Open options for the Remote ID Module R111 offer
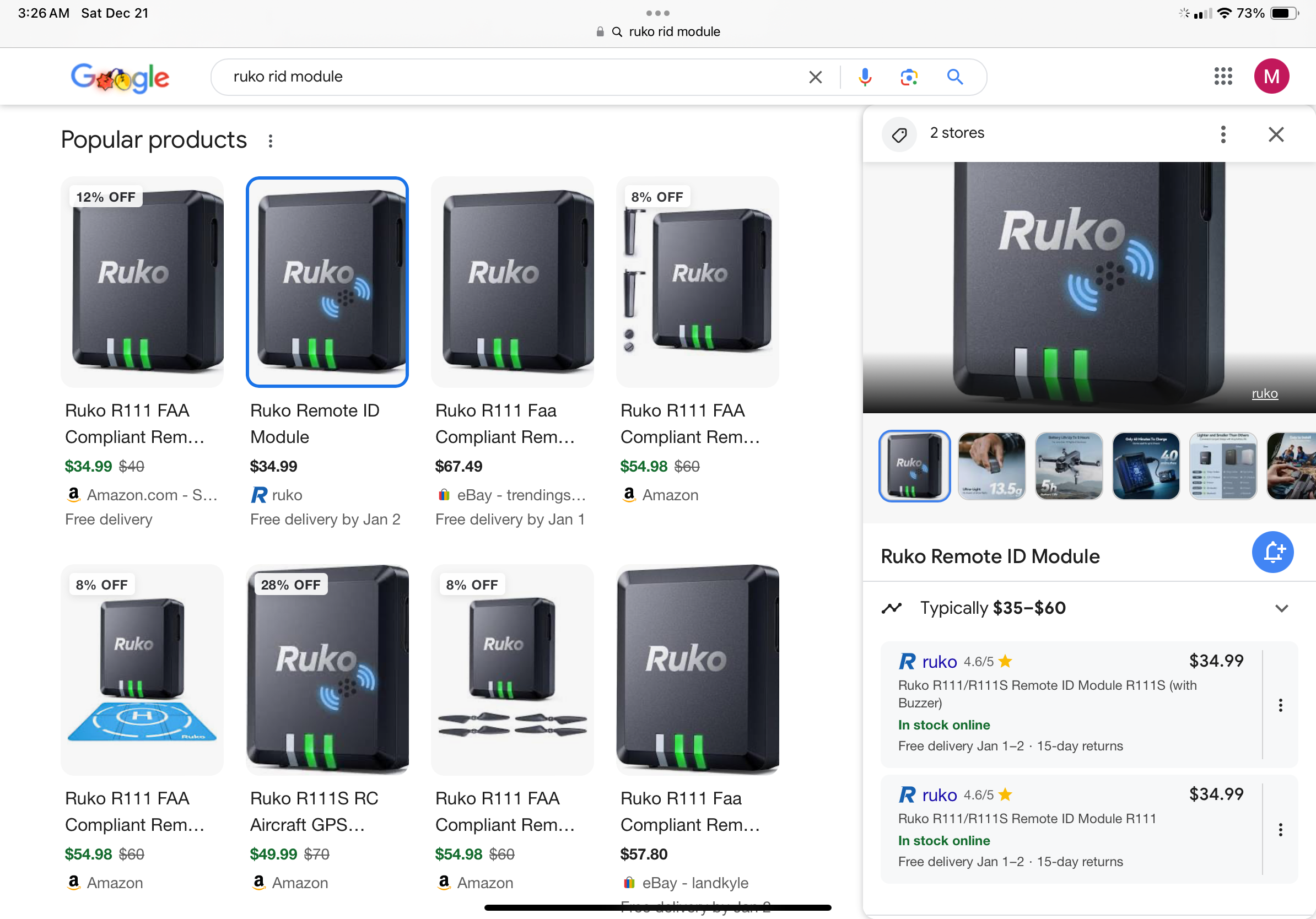Screen dimensions: 1316x919 pos(1281,830)
